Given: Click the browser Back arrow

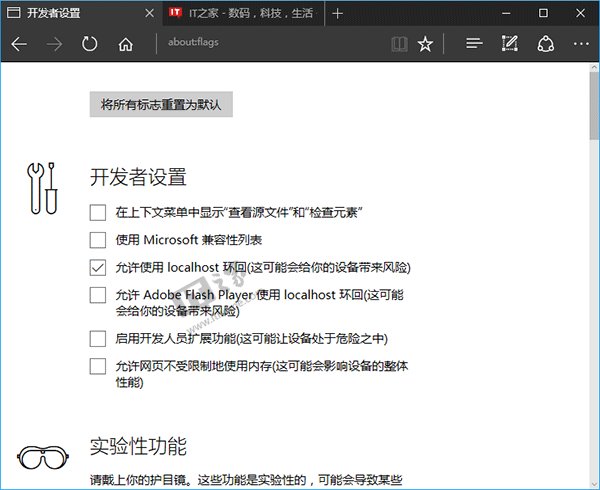Looking at the screenshot, I should click(19, 44).
